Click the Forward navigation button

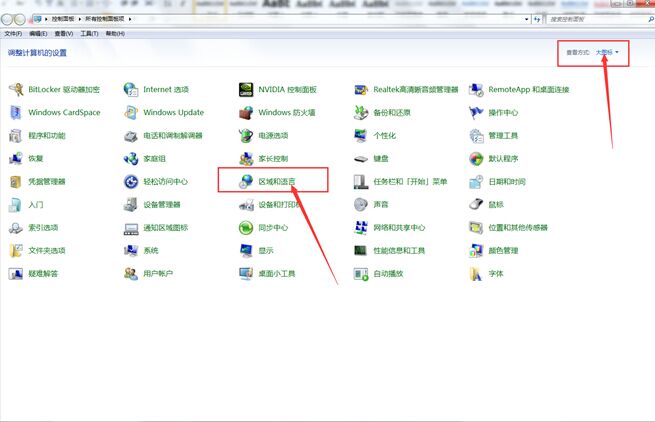(20, 19)
